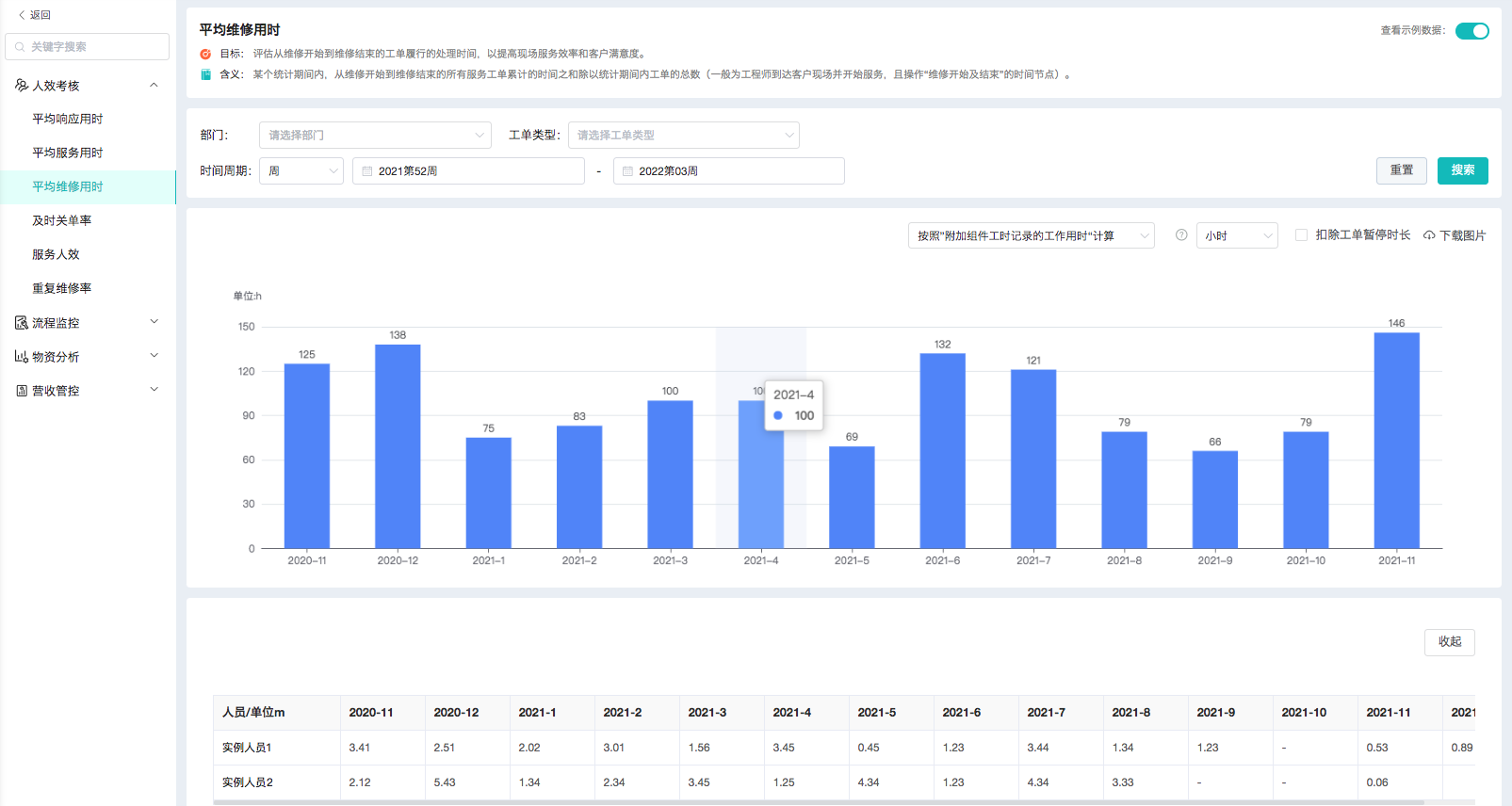Viewport: 1512px width, 806px height.
Task: Click the 平均维修用时 page title
Action: click(x=239, y=30)
